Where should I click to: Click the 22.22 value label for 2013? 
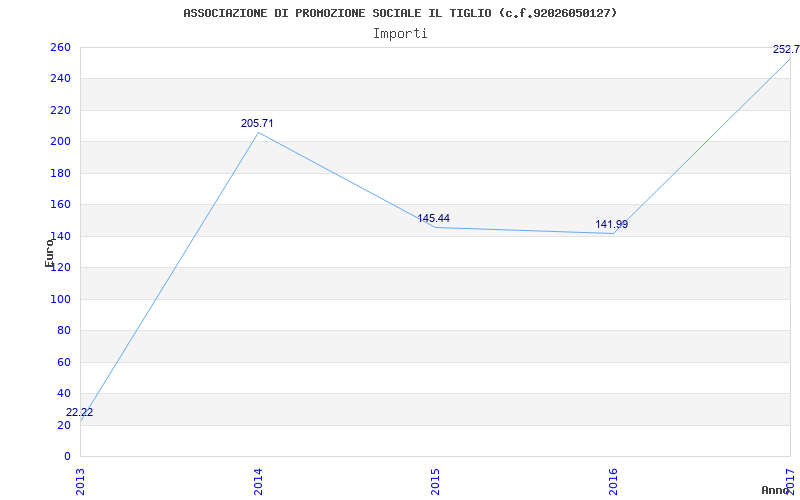(x=80, y=412)
